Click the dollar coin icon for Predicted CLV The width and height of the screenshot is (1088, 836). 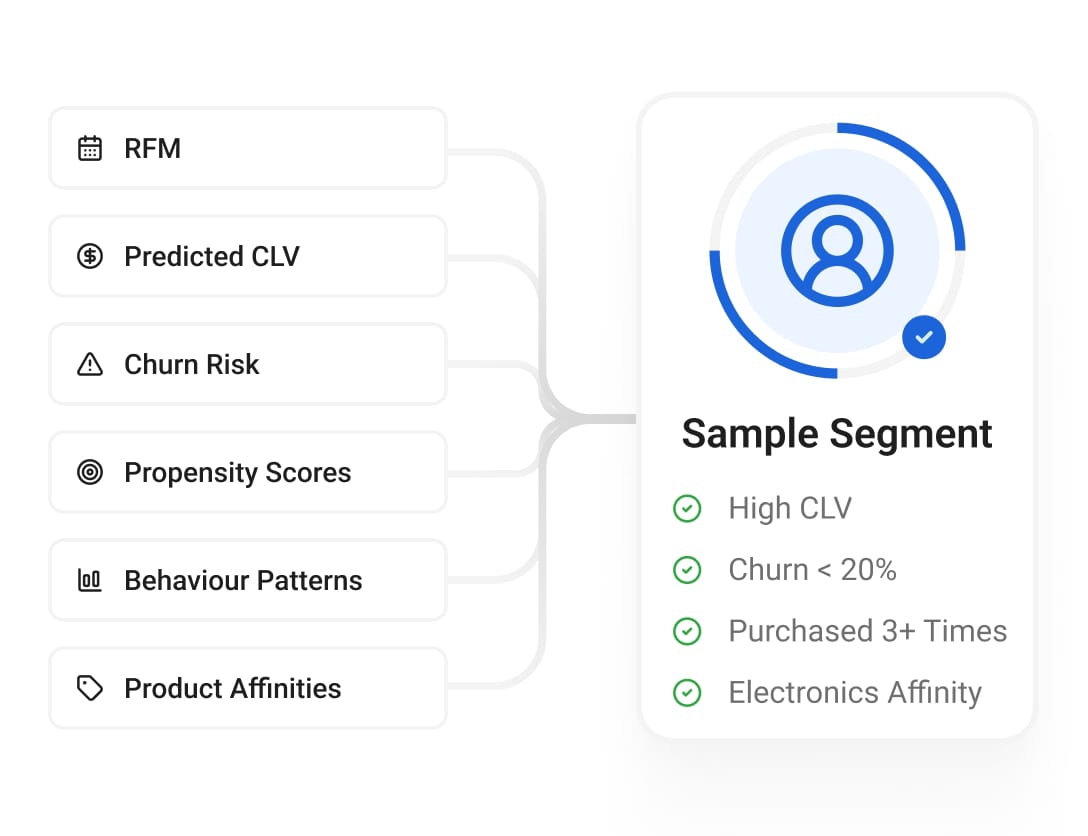[x=90, y=256]
